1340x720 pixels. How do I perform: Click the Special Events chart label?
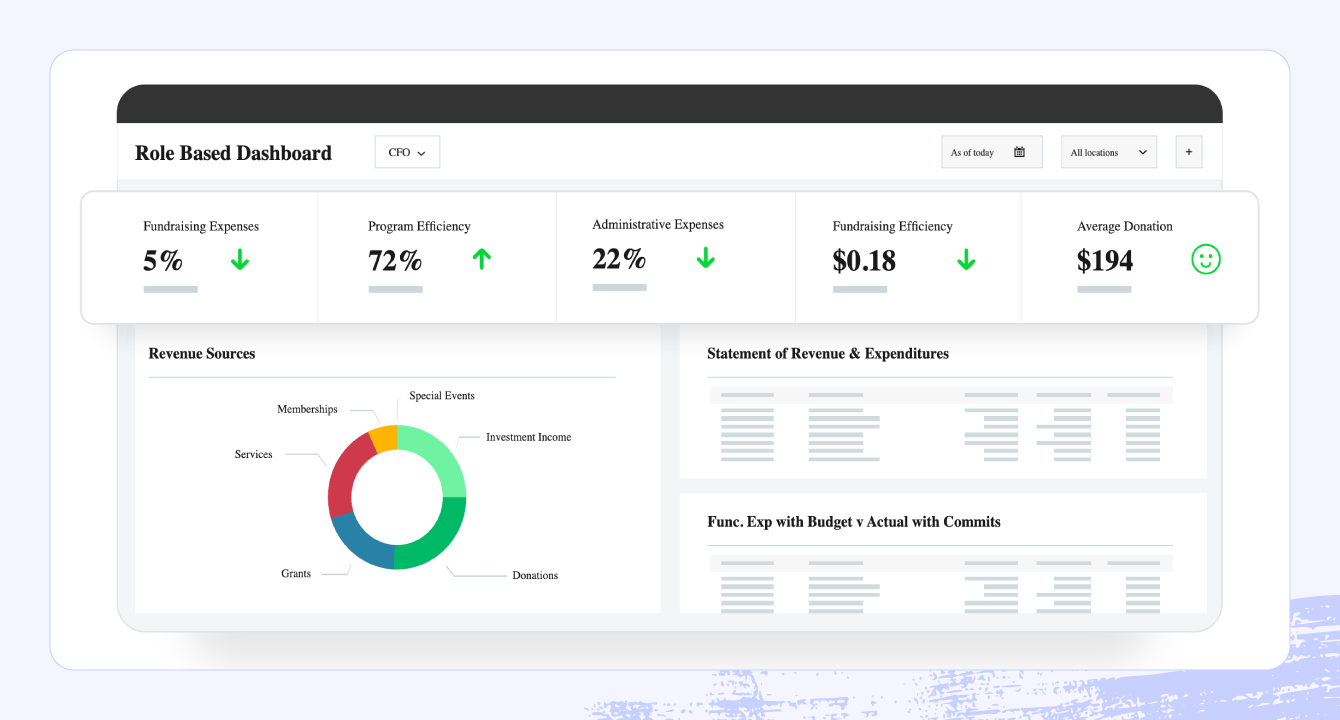442,396
